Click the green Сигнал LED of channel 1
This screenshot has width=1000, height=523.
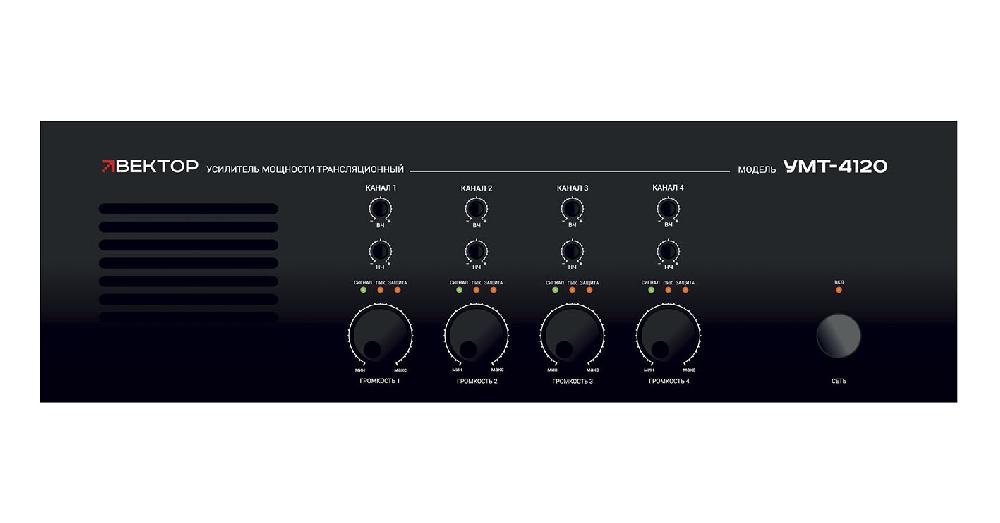(363, 290)
